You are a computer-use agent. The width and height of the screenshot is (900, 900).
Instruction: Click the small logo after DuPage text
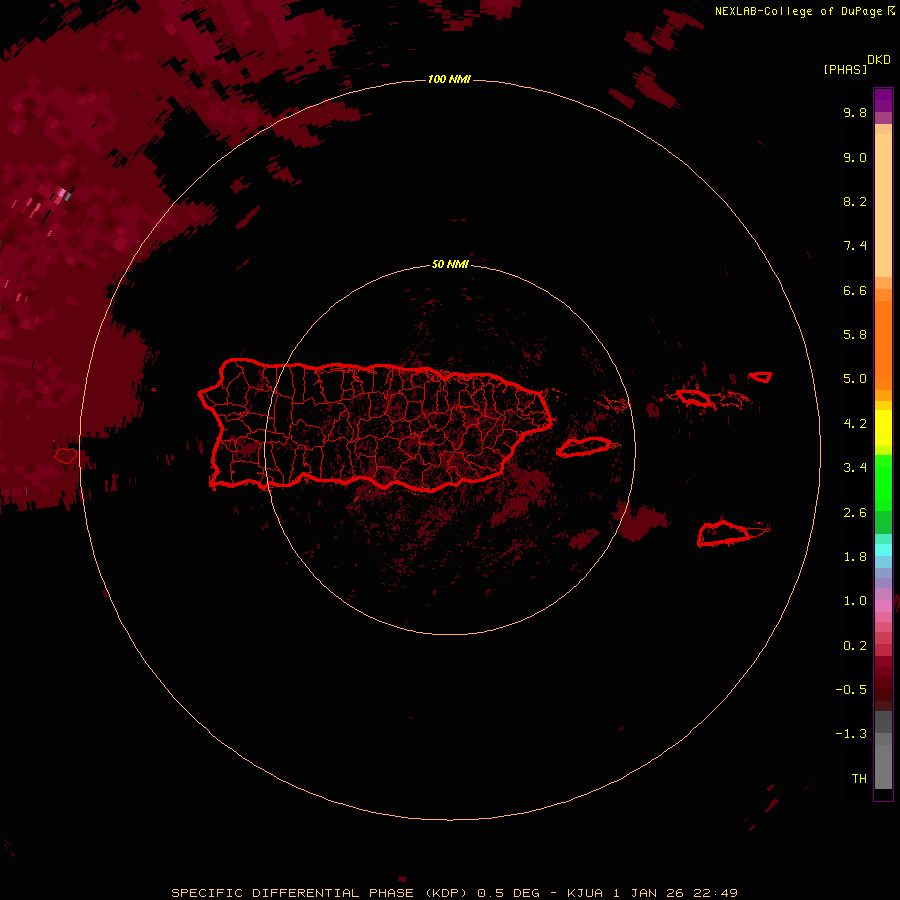890,10
